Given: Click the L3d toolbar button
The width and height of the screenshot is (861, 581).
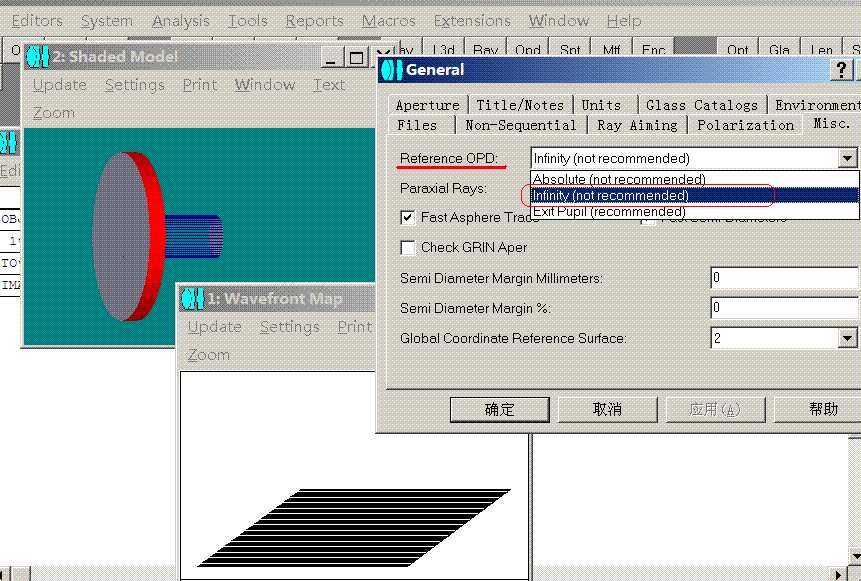Looking at the screenshot, I should coord(443,48).
